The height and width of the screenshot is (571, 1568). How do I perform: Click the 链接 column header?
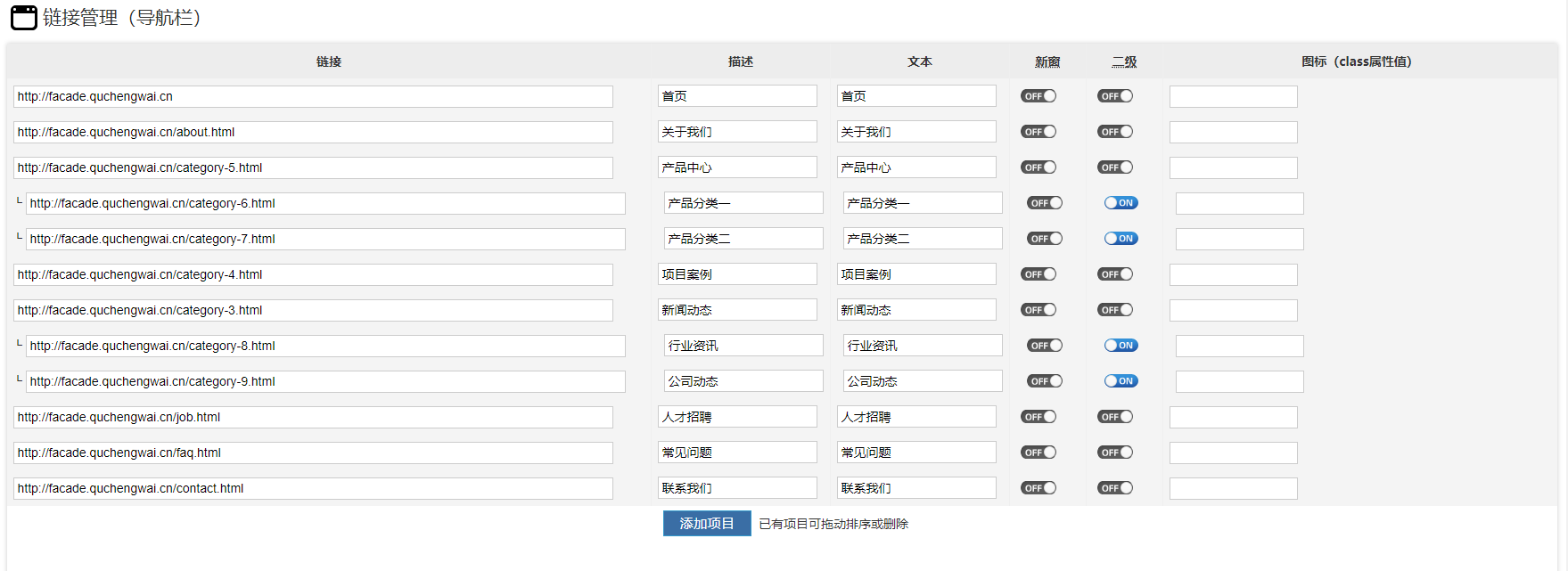pyautogui.click(x=329, y=61)
